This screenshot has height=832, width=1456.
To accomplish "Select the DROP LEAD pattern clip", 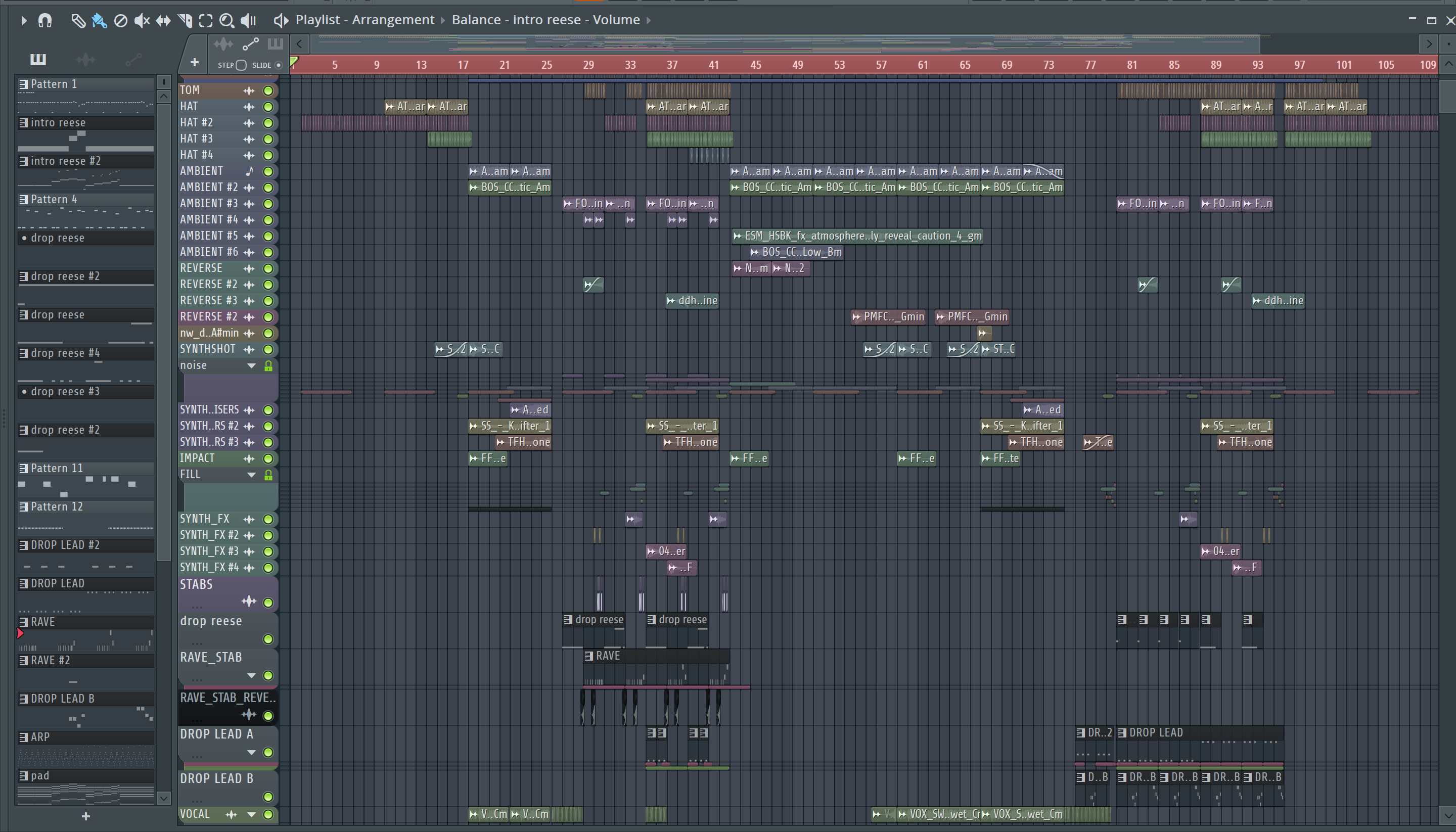I will tap(1200, 745).
